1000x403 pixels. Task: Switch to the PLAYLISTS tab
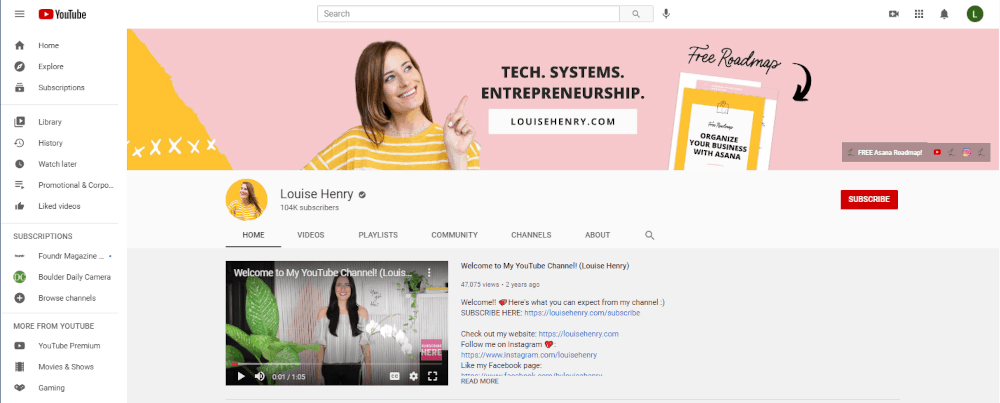(378, 235)
